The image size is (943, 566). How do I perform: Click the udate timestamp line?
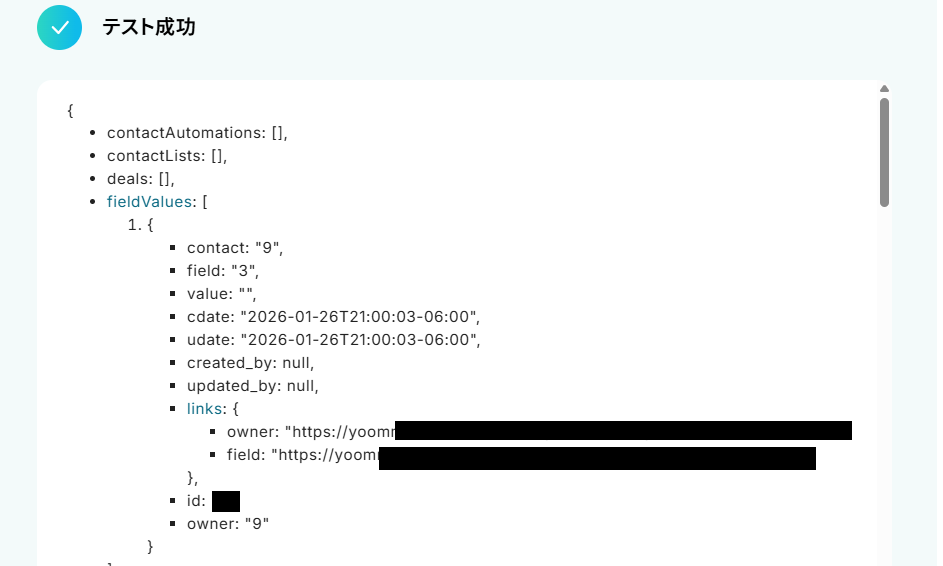334,340
